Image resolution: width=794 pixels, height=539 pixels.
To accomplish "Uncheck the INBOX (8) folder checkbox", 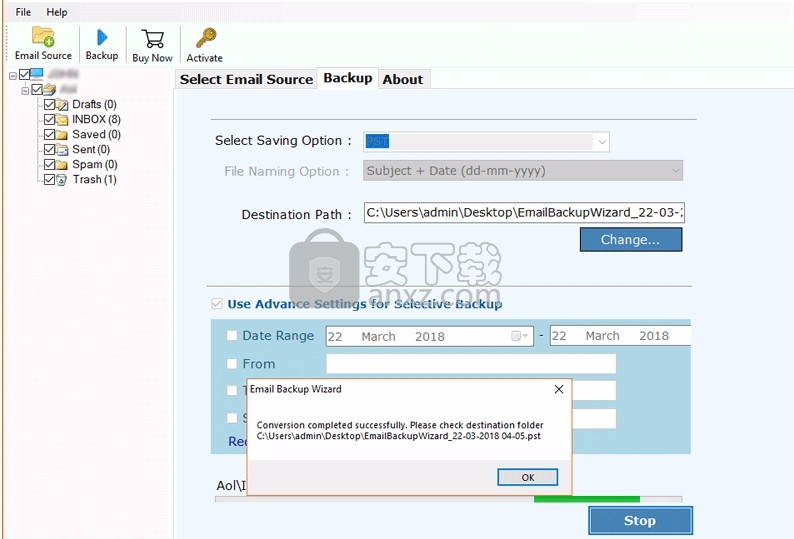I will [x=49, y=120].
